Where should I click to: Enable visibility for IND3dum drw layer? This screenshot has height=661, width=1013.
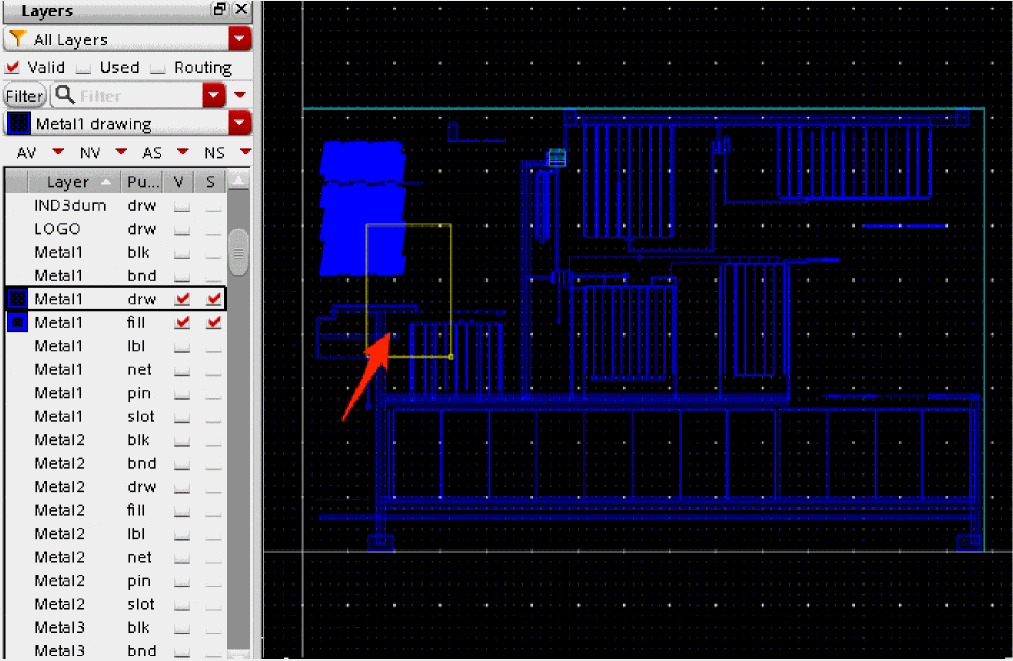(182, 206)
